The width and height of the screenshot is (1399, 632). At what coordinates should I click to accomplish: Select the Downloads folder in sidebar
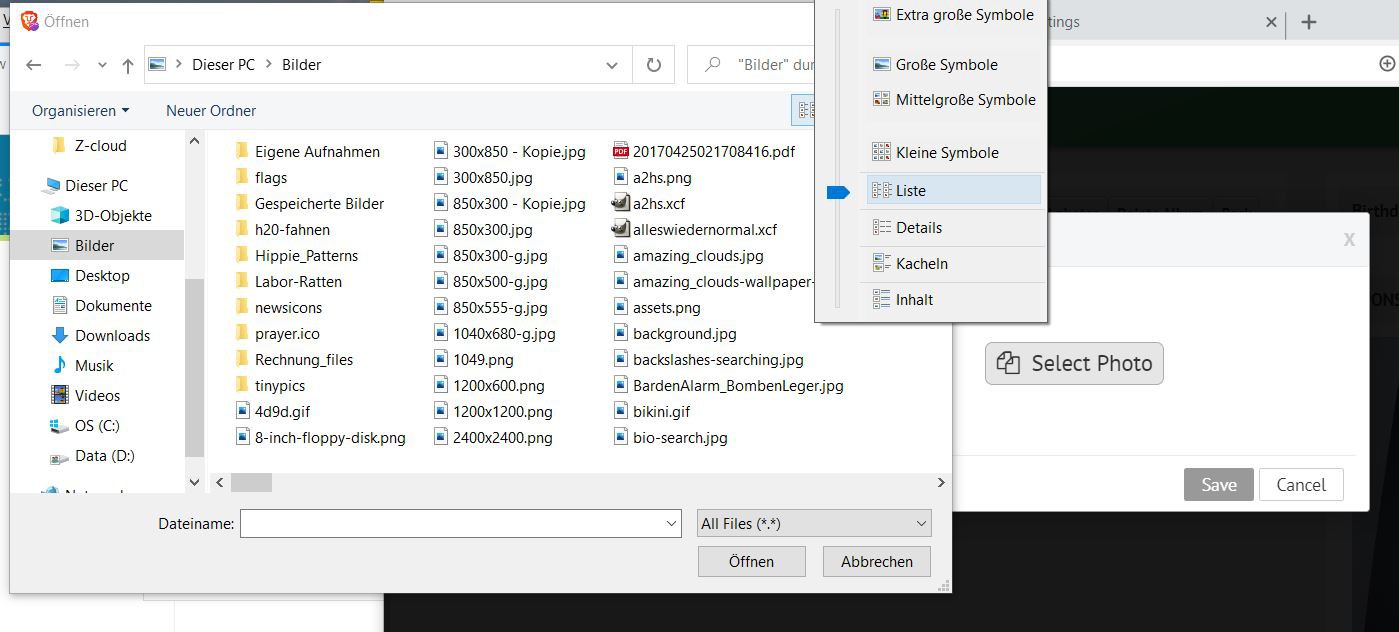112,335
